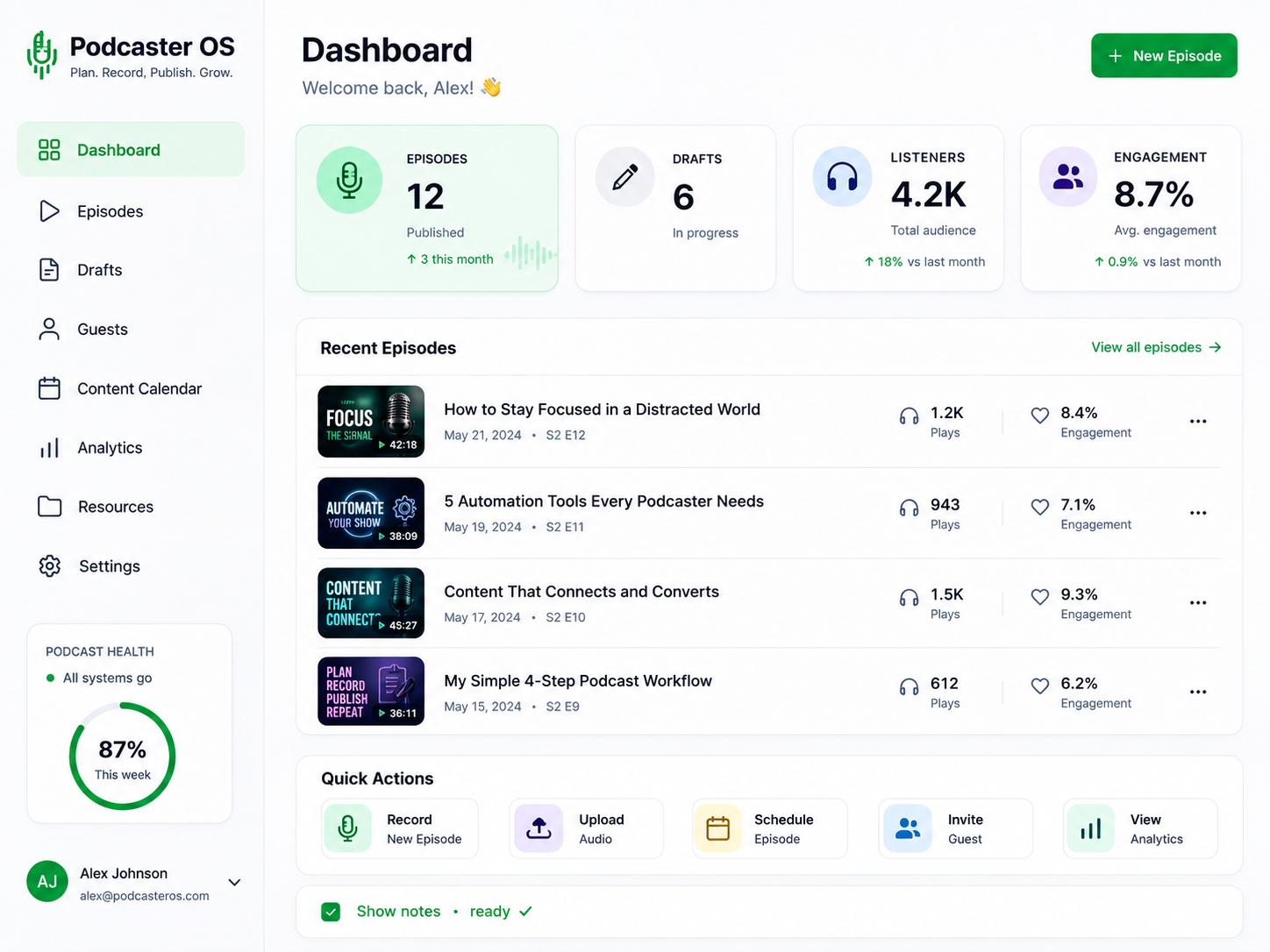1270x952 pixels.
Task: Click Record New Episode quick action
Action: [400, 828]
